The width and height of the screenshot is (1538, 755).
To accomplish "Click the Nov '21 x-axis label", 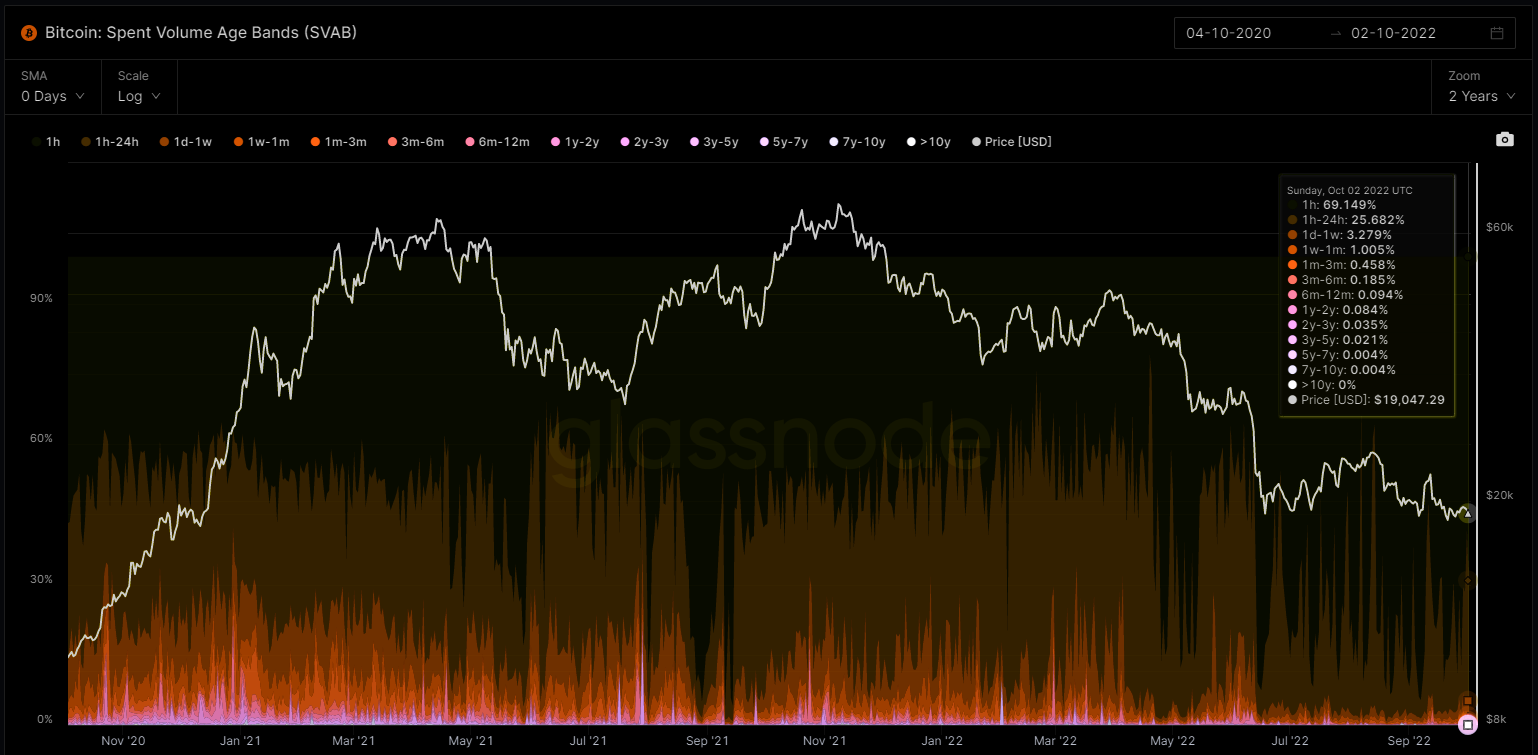I will (825, 741).
